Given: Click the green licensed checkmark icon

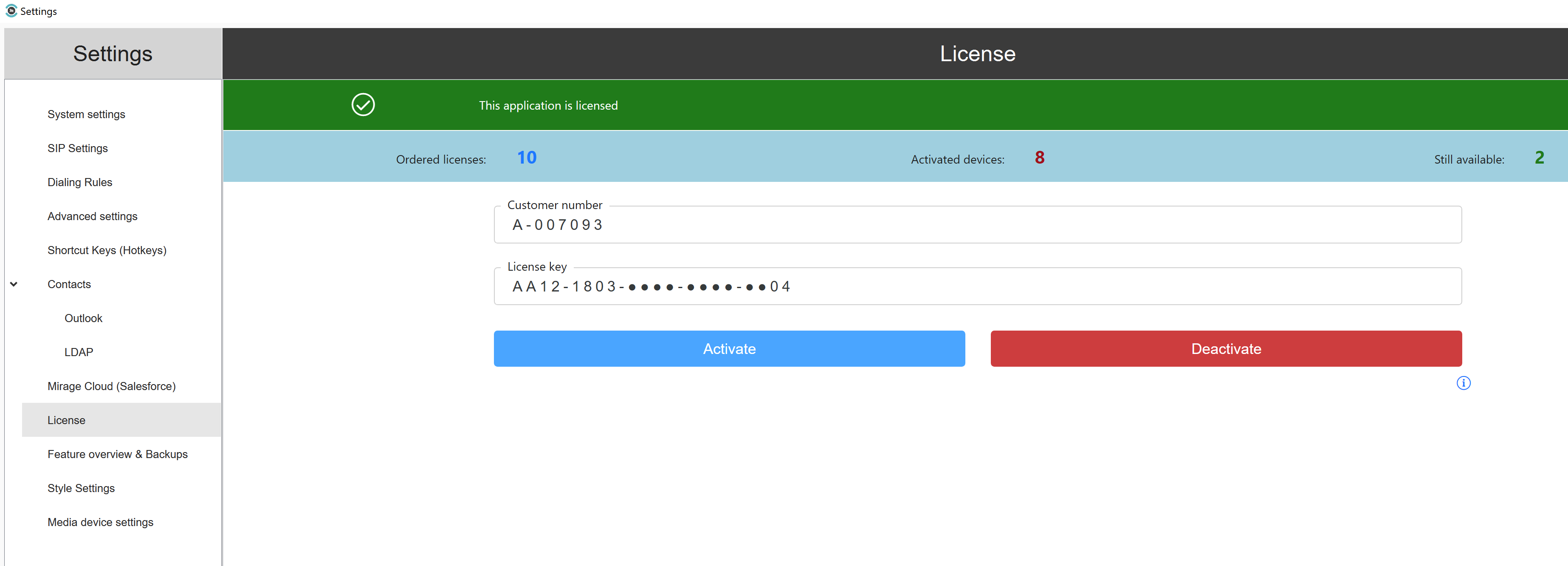Looking at the screenshot, I should (x=363, y=105).
